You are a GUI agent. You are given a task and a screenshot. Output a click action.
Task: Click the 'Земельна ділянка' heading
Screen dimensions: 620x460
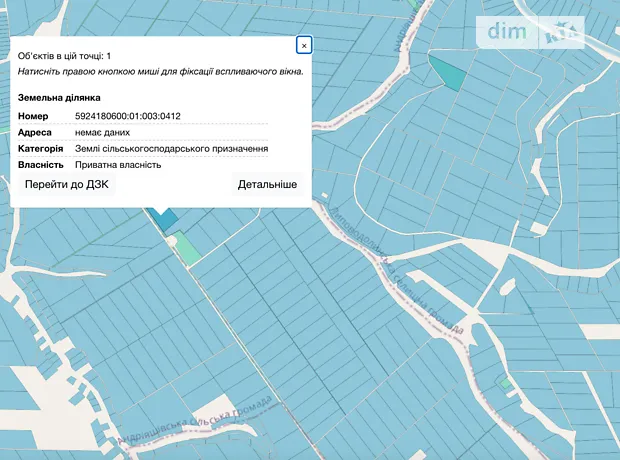pyautogui.click(x=59, y=98)
